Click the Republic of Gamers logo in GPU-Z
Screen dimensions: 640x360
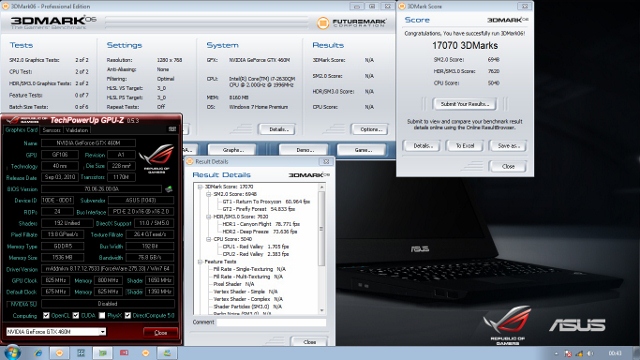pyautogui.click(x=156, y=158)
